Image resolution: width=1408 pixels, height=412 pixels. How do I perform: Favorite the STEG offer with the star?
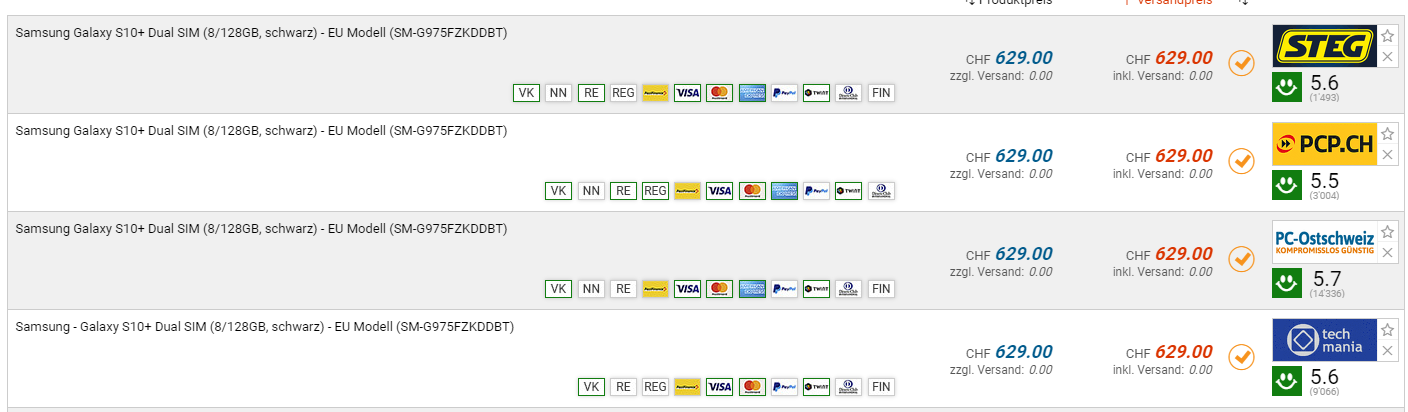pyautogui.click(x=1387, y=36)
